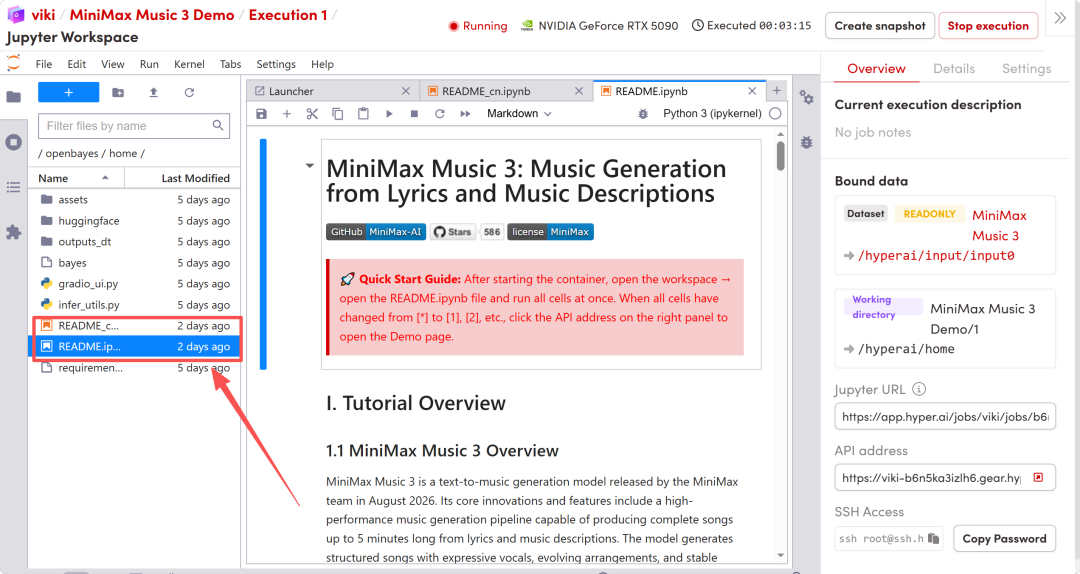1080x574 pixels.
Task: Restart kernel and run all cells
Action: [466, 114]
